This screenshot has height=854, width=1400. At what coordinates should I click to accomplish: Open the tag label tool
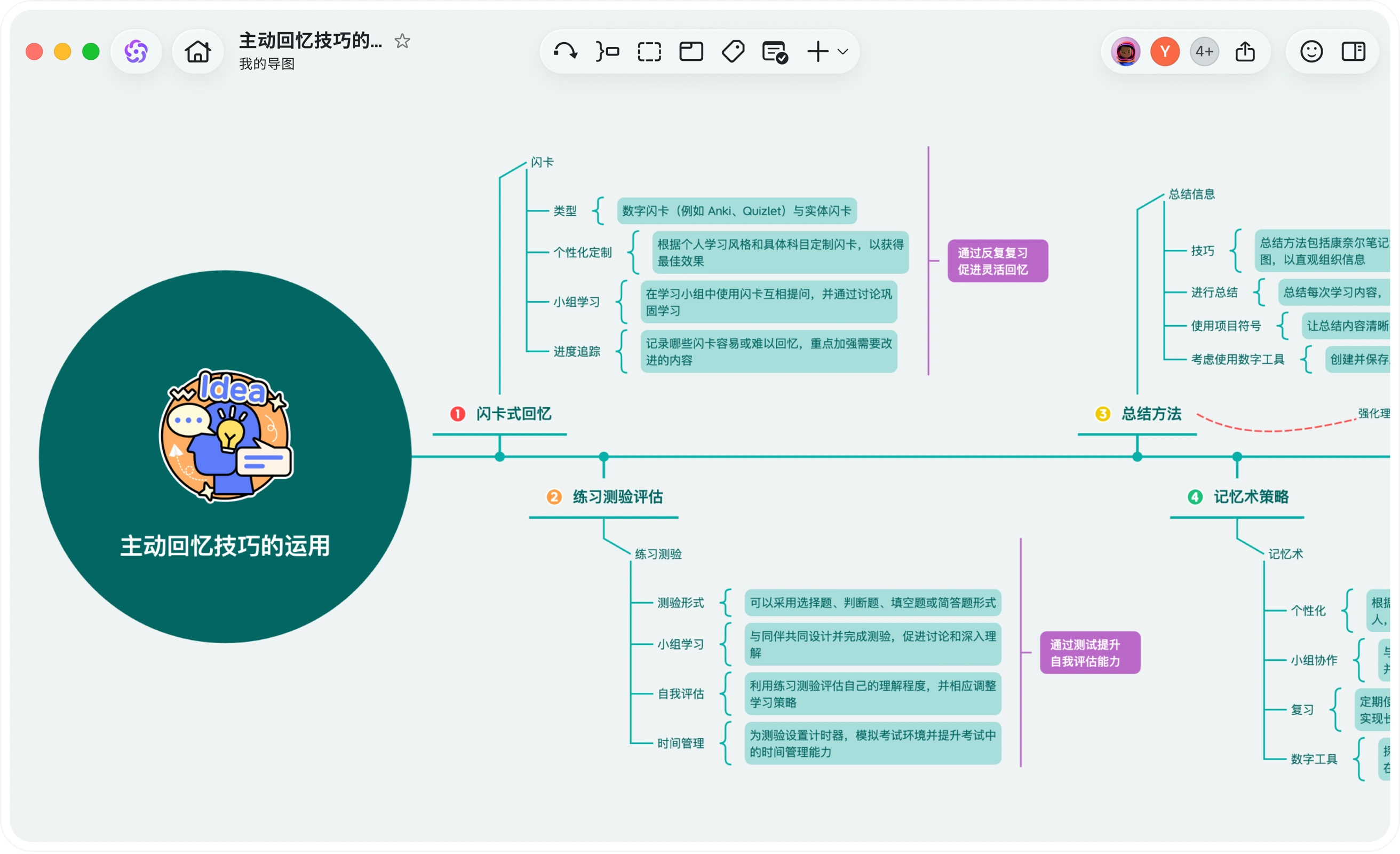pos(733,52)
